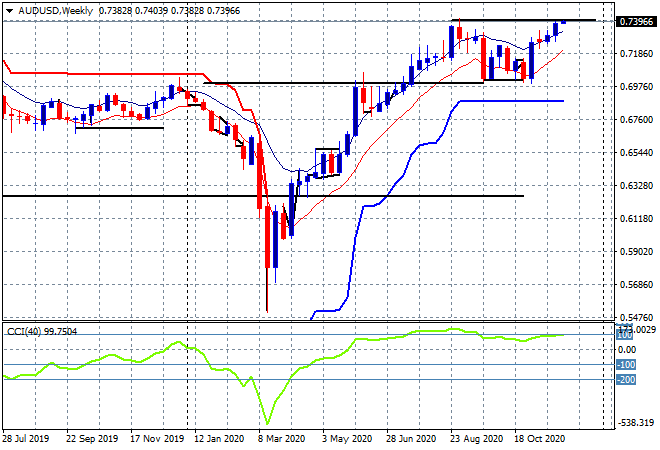Click the 0.54760 price axis label
The image size is (660, 450).
(x=636, y=317)
